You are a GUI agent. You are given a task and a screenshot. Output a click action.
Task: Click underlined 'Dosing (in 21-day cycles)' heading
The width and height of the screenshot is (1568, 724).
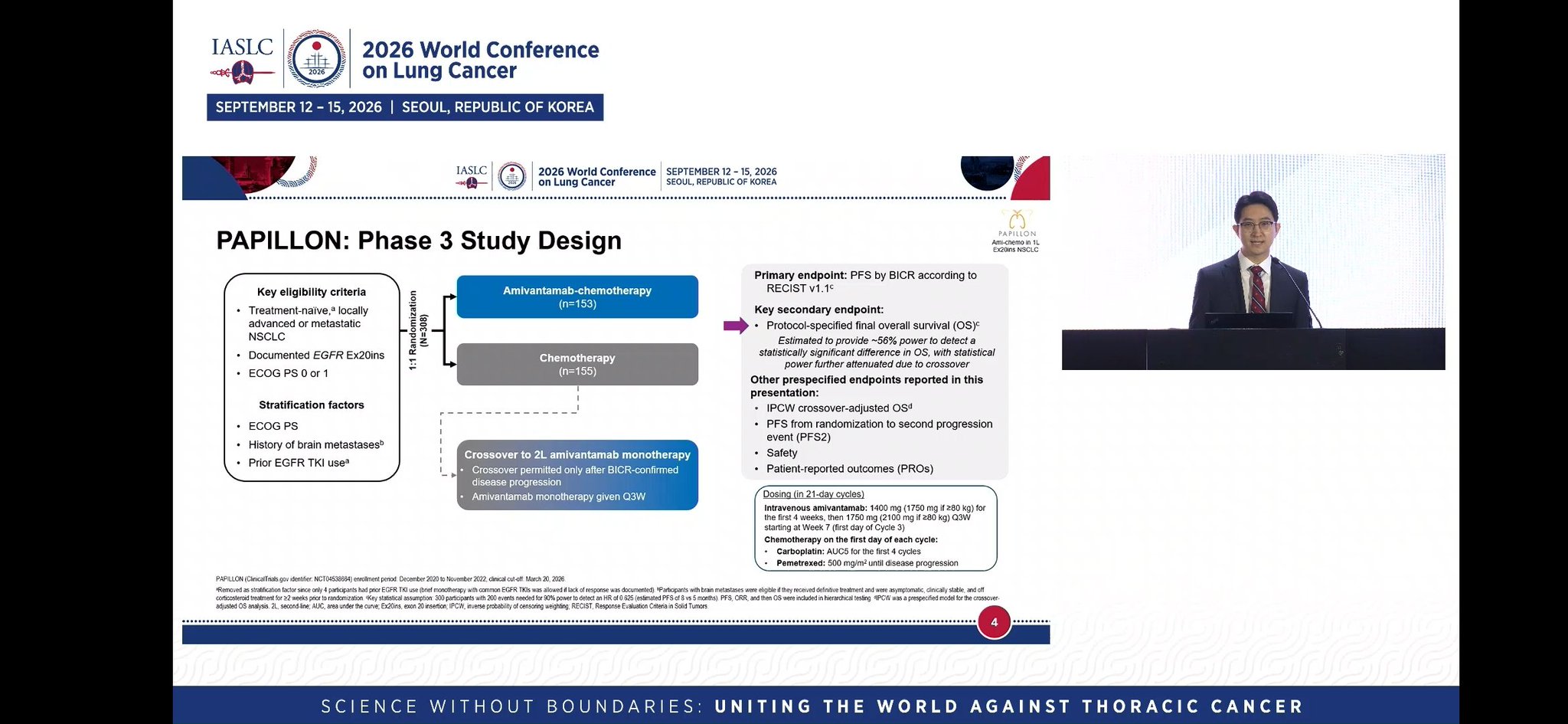(x=813, y=494)
